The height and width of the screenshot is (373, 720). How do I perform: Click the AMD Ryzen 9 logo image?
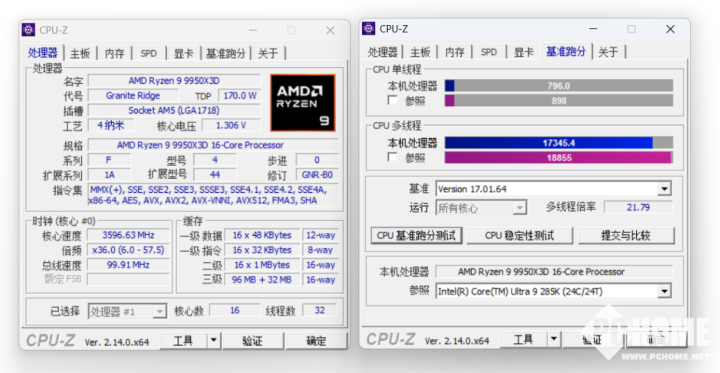303,103
